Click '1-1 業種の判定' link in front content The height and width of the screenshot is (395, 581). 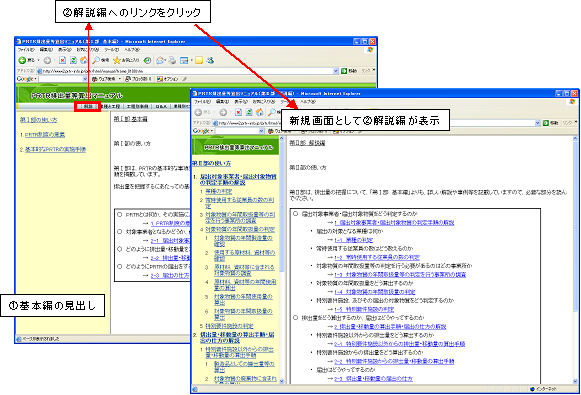353,240
